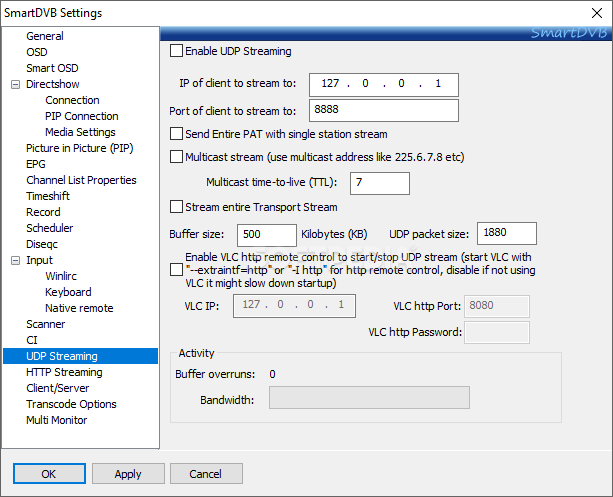Select Picture in Picture (PIP)
The width and height of the screenshot is (613, 497).
tap(80, 148)
